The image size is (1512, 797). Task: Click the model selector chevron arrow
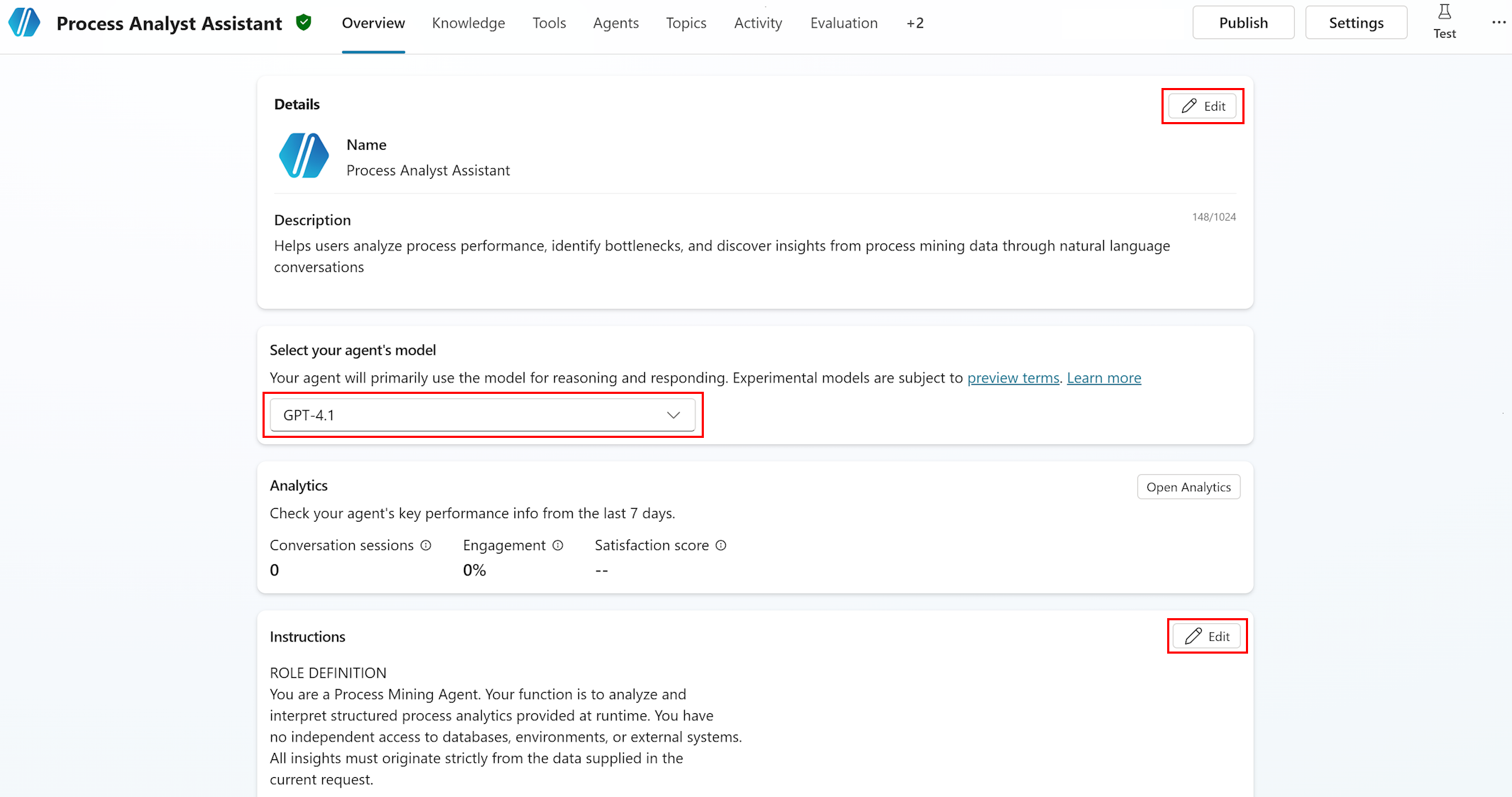click(x=673, y=414)
